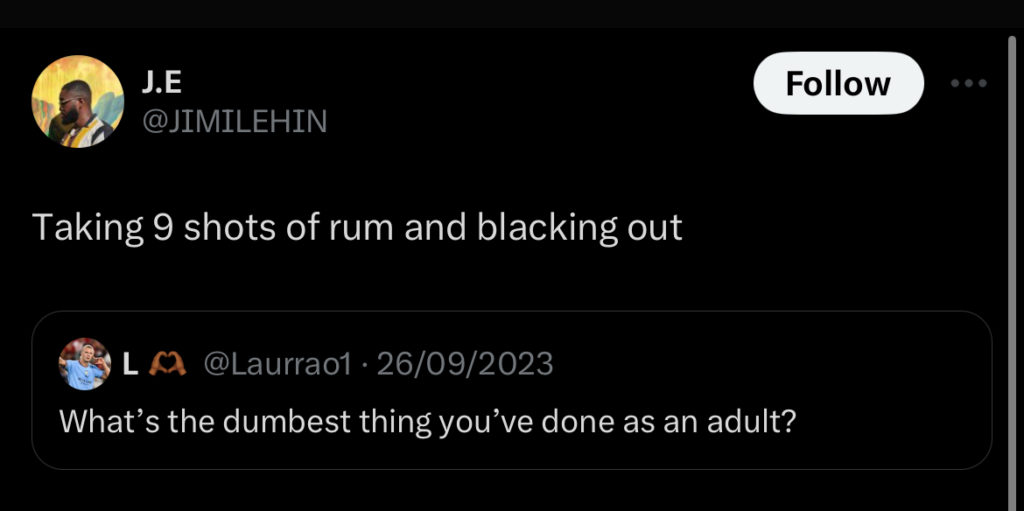Click the tweet text about rum shots
This screenshot has height=511, width=1024.
[x=357, y=228]
